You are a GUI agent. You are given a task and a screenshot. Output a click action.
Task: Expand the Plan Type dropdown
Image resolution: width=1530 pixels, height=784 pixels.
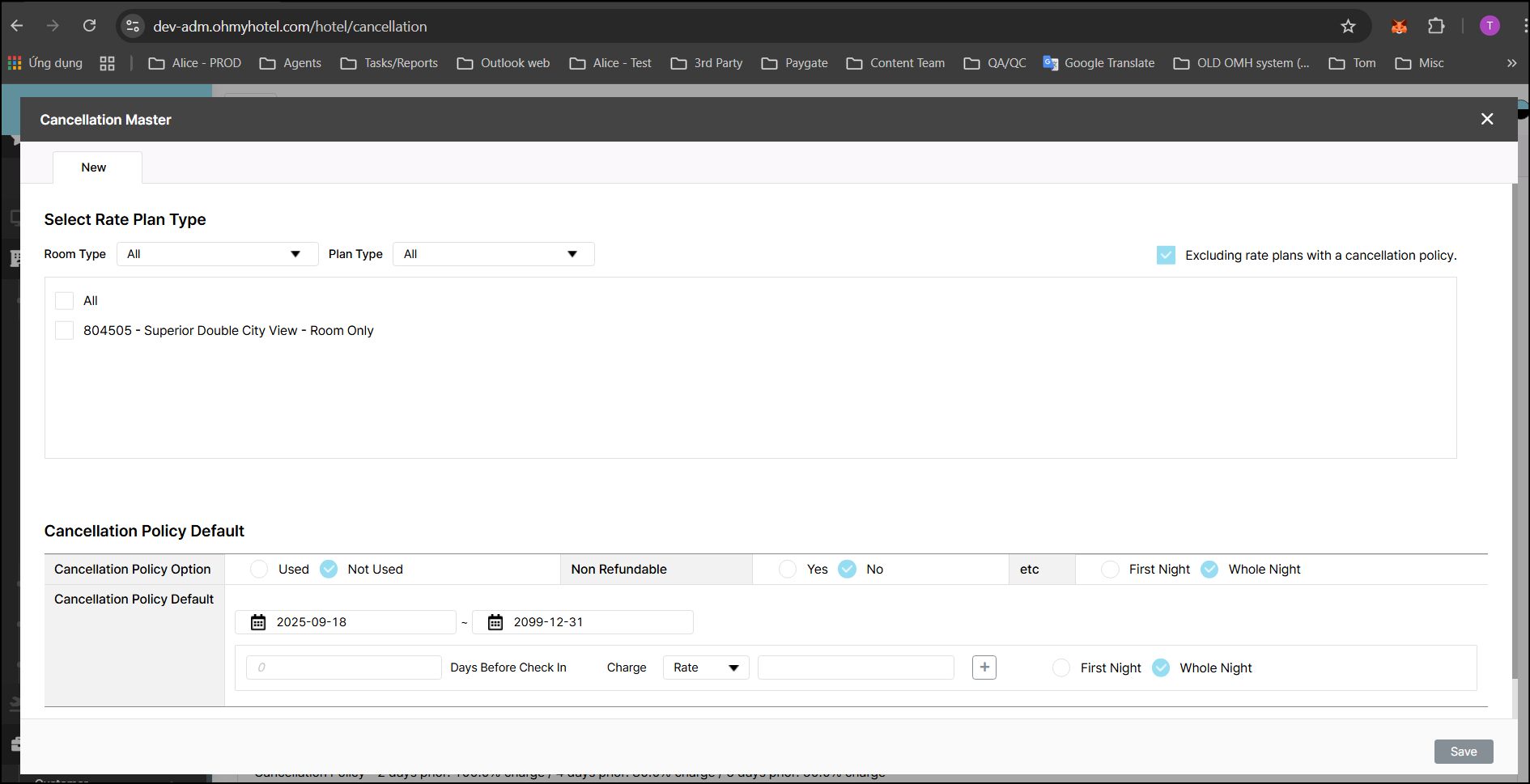pyautogui.click(x=493, y=254)
